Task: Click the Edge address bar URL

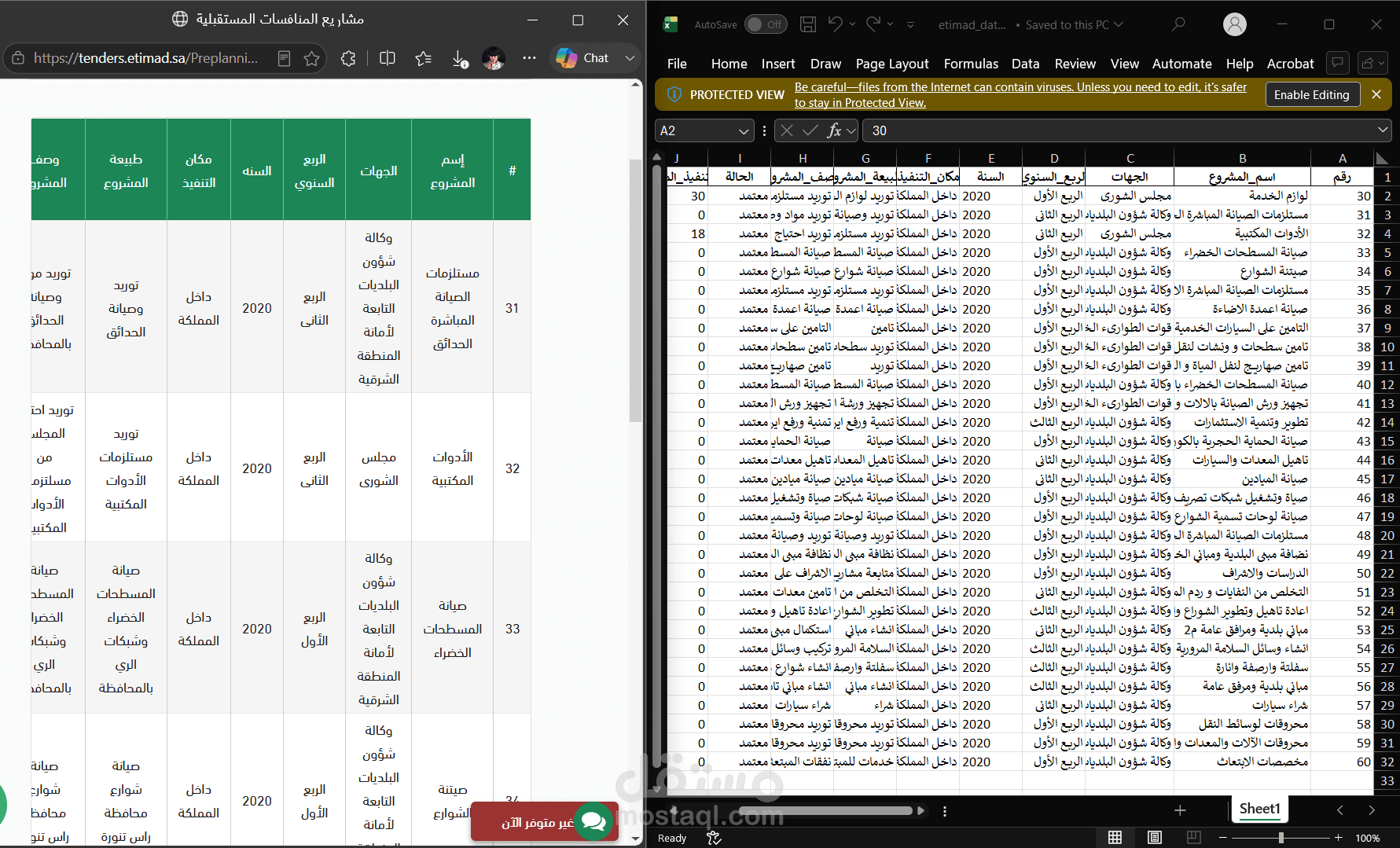Action: [145, 58]
